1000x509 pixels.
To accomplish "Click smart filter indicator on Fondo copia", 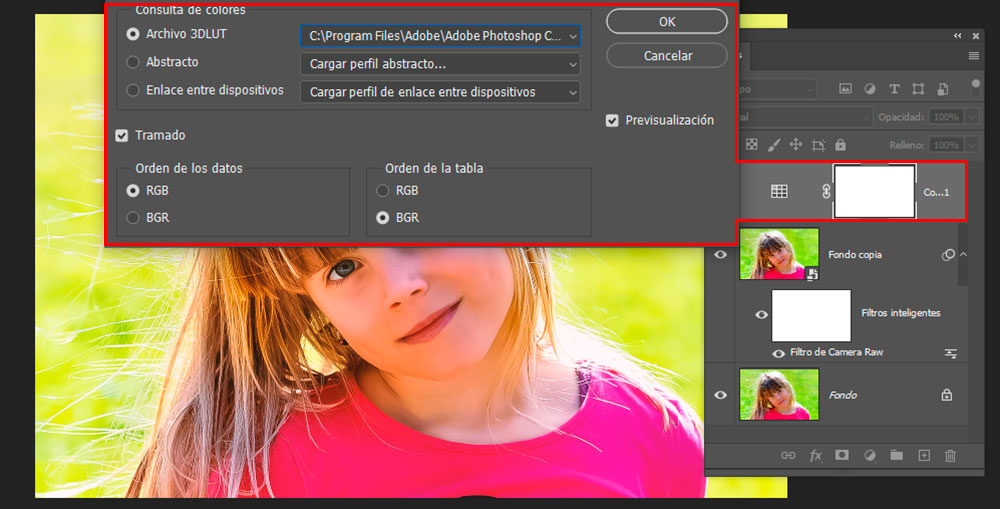I will (x=948, y=254).
